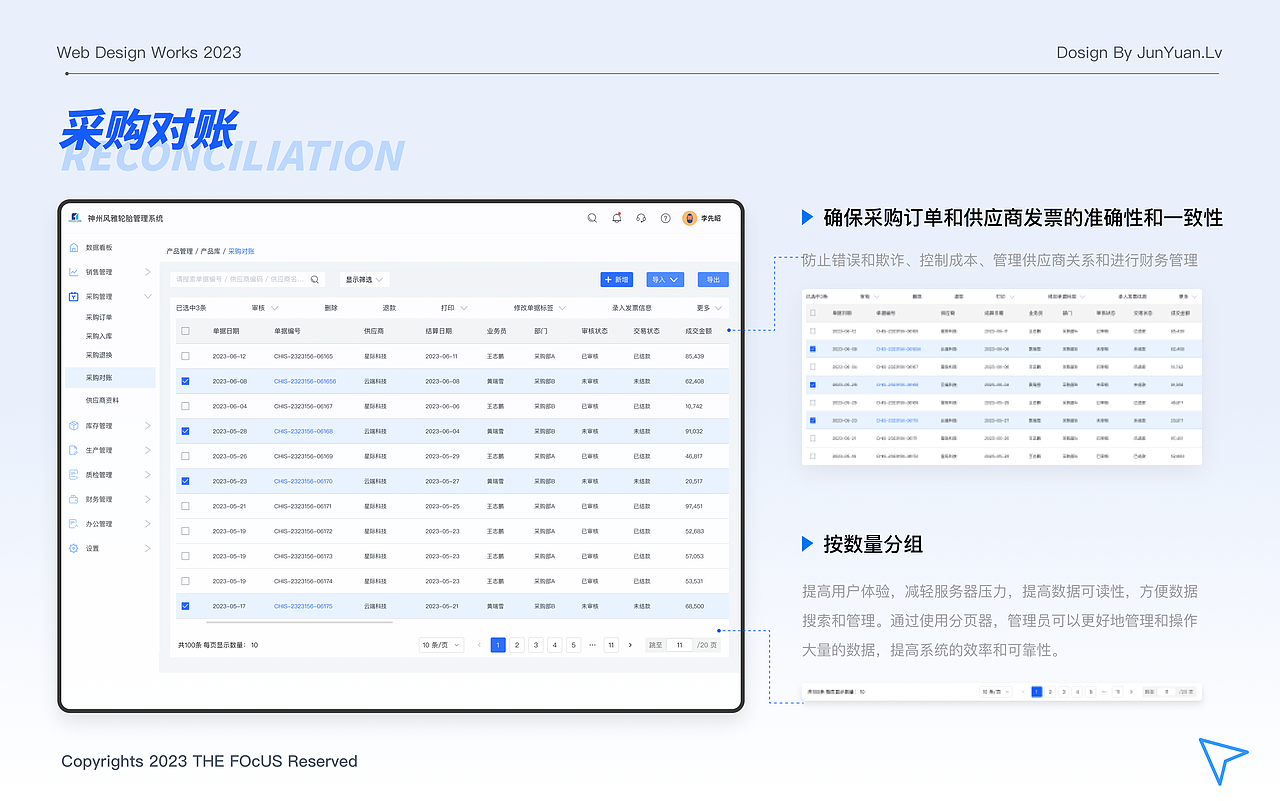Check the row dated 2023-06-12
The width and height of the screenshot is (1280, 801).
(x=185, y=356)
